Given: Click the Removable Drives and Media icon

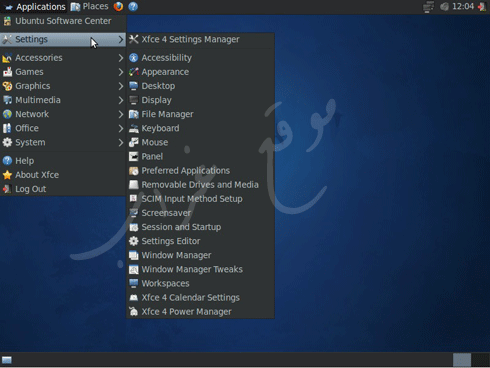Looking at the screenshot, I should point(134,184).
